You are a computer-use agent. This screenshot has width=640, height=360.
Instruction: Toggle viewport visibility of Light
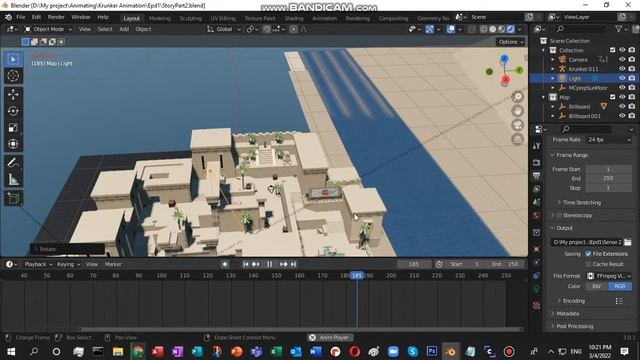622,78
